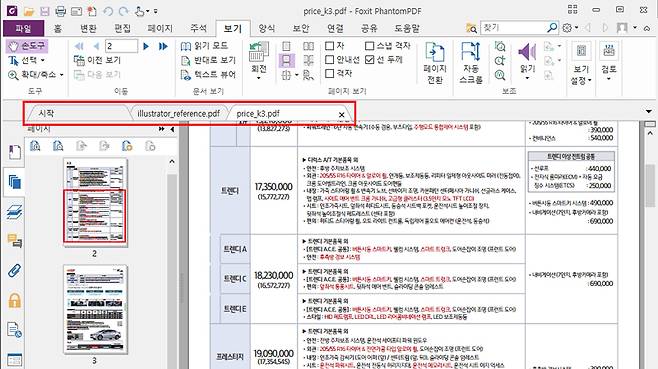The image size is (658, 369).
Task: Go to first page arrow
Action: pyautogui.click(x=78, y=46)
